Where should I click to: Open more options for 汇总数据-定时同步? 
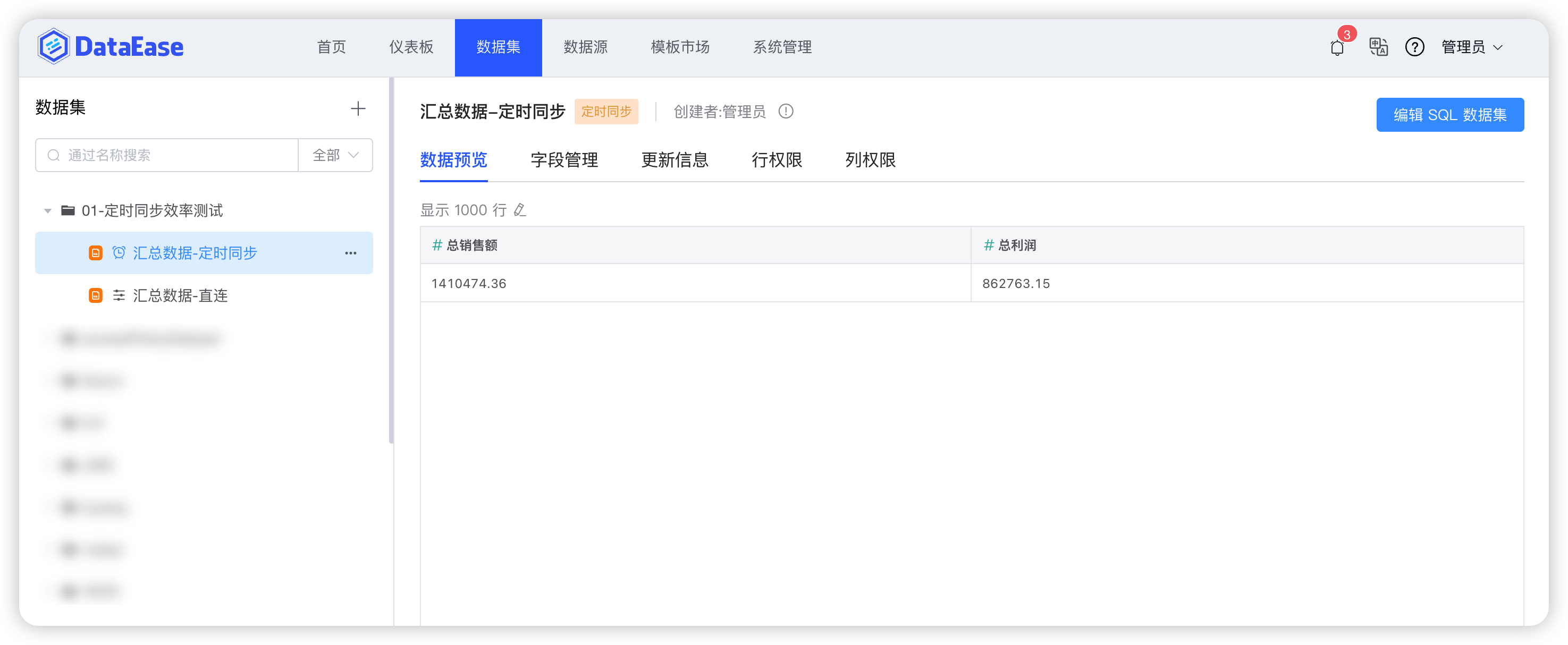(351, 253)
